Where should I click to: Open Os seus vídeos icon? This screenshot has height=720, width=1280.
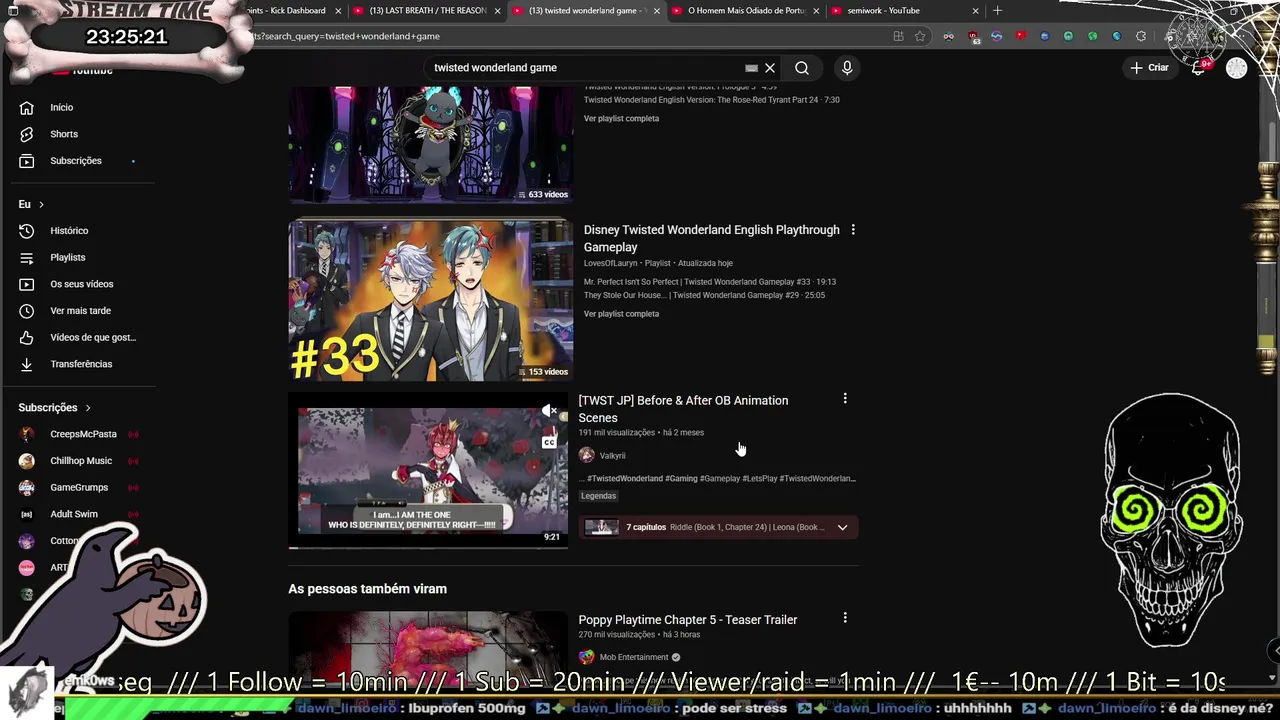coord(27,284)
